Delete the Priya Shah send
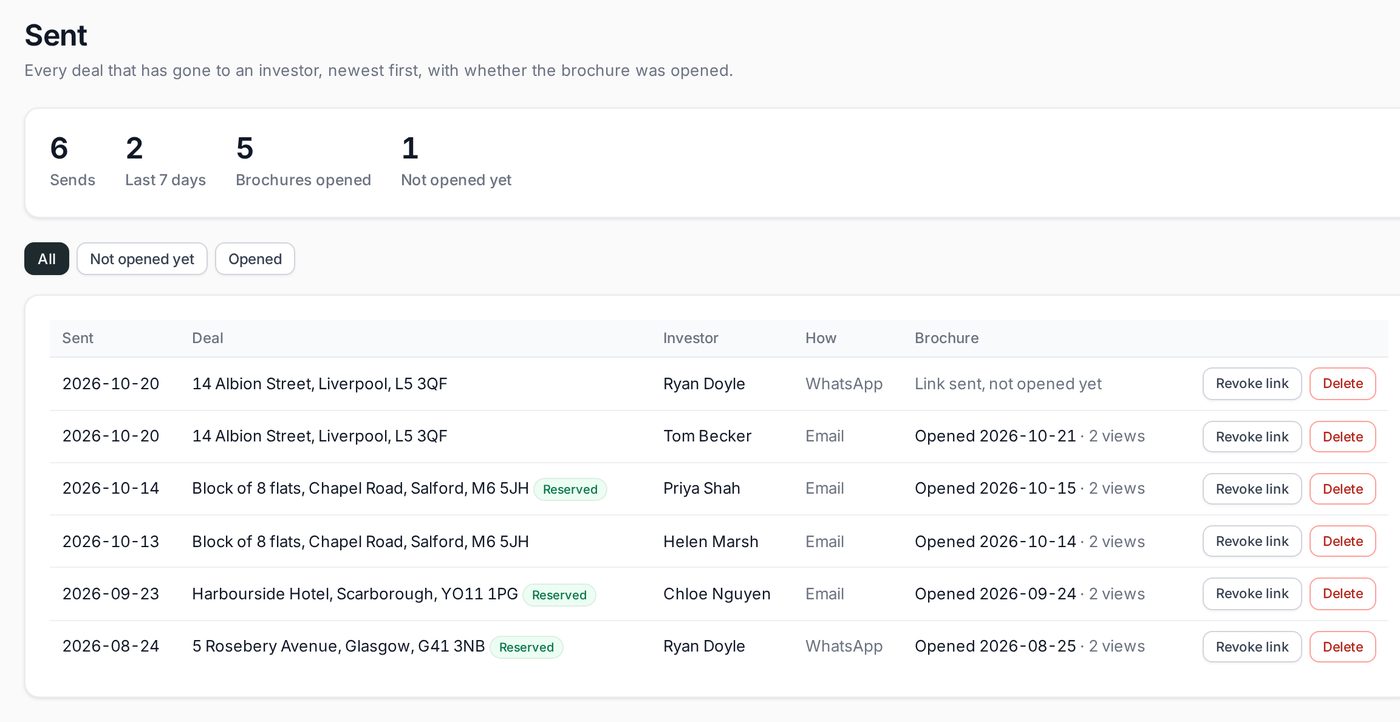Viewport: 1400px width, 722px height. [1343, 489]
